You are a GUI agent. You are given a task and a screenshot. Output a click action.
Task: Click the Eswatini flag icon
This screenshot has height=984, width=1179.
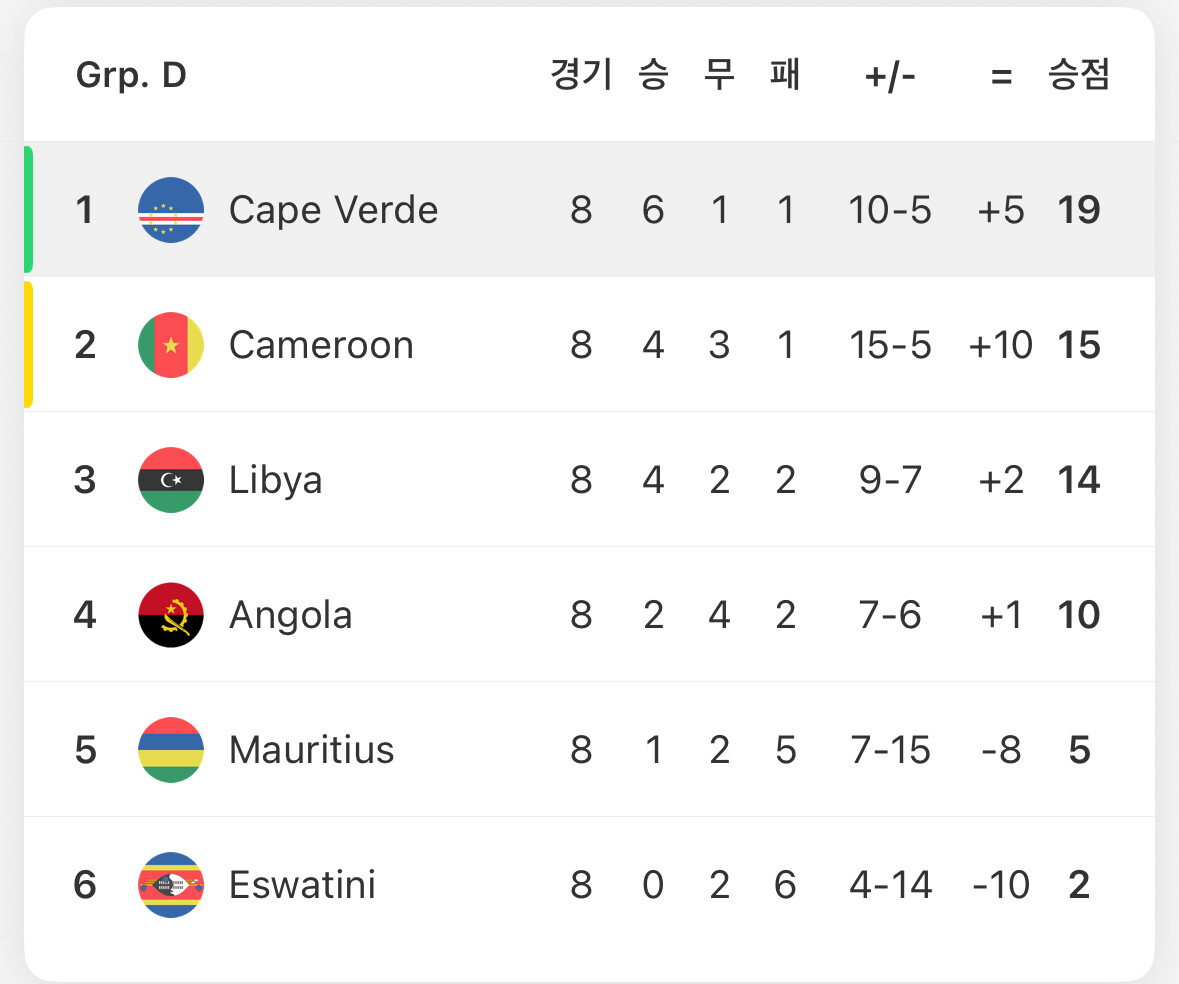point(171,885)
